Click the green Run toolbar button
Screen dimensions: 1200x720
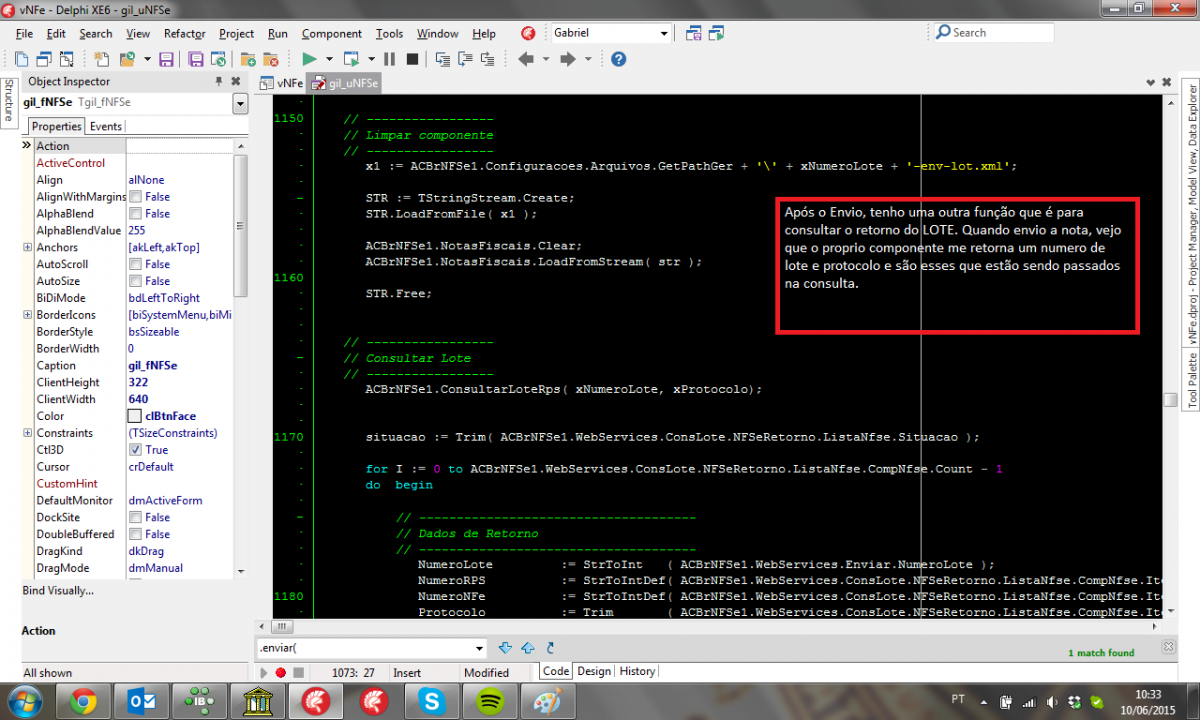(309, 59)
